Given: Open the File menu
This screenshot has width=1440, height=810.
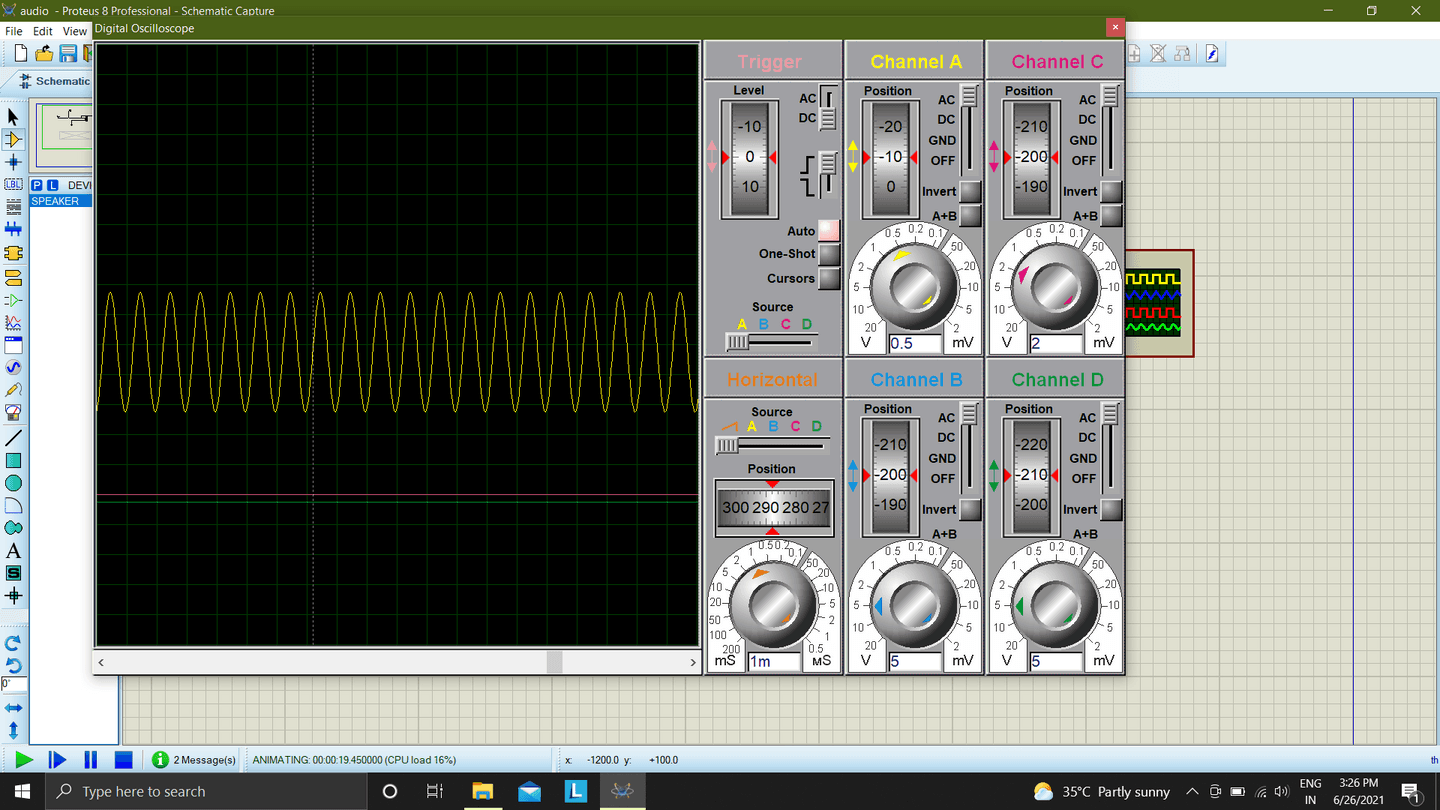Looking at the screenshot, I should pyautogui.click(x=14, y=31).
